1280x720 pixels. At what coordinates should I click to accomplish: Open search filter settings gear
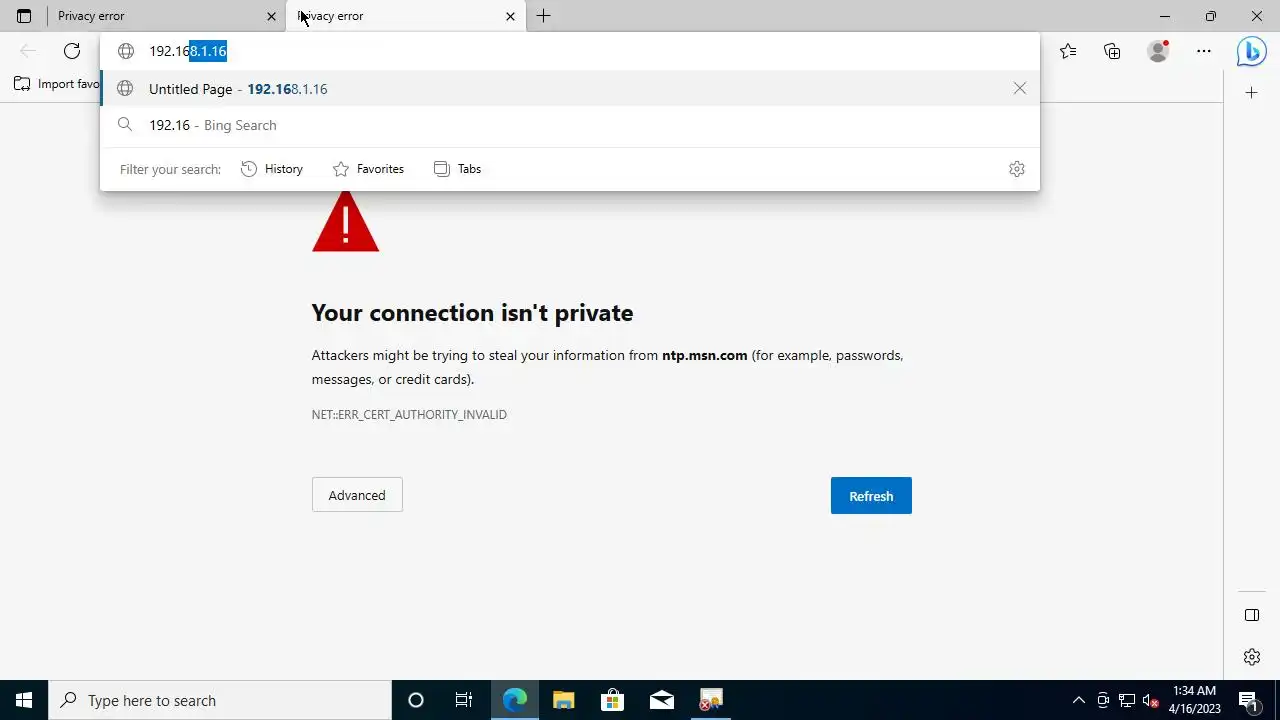pos(1017,169)
